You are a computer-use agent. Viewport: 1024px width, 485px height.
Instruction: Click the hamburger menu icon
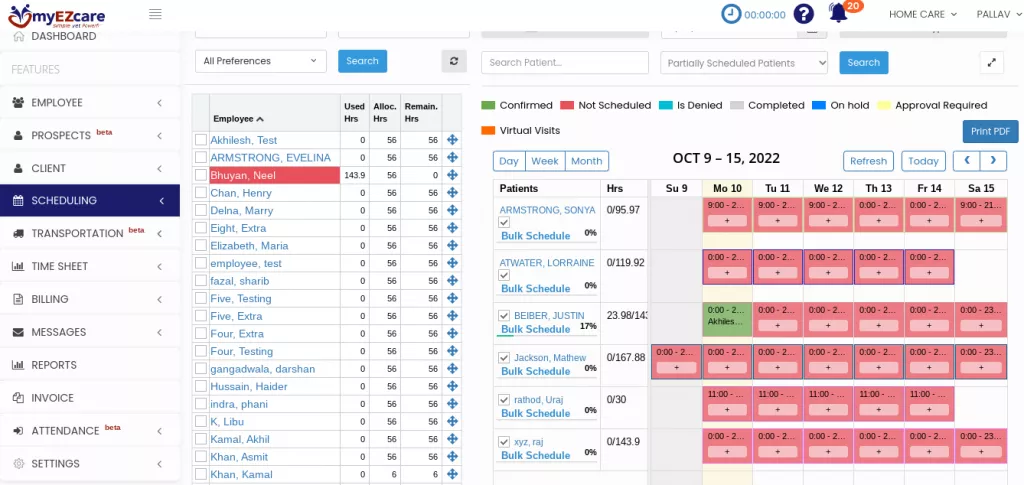pos(155,14)
